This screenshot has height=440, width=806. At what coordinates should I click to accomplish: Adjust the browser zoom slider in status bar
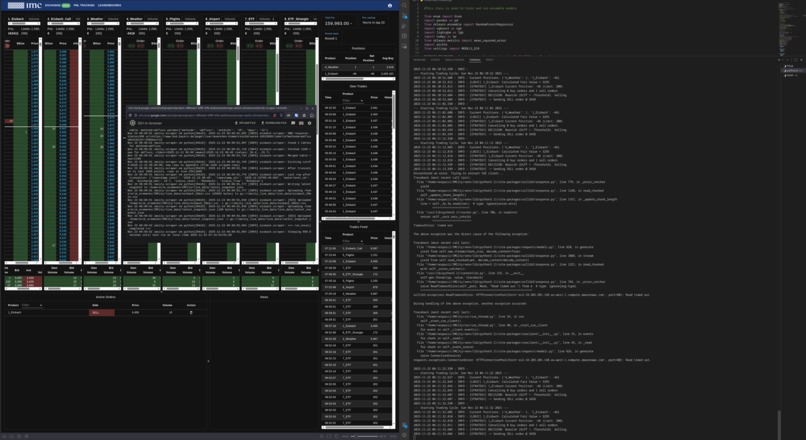[x=363, y=436]
